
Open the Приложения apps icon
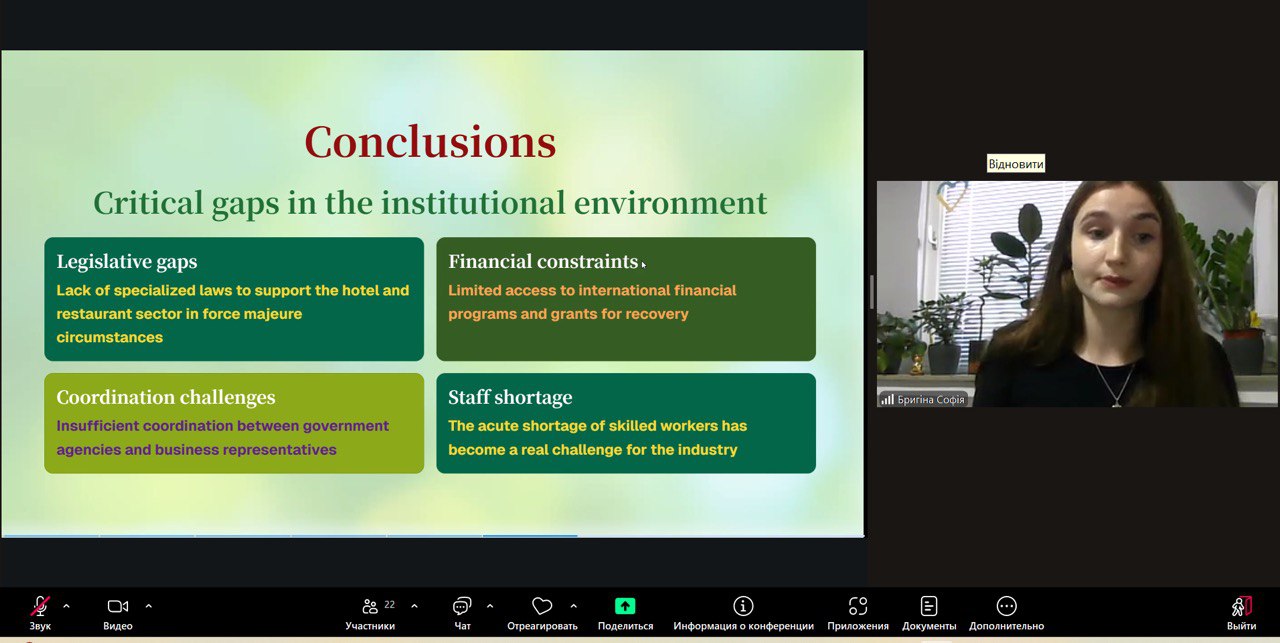[857, 607]
